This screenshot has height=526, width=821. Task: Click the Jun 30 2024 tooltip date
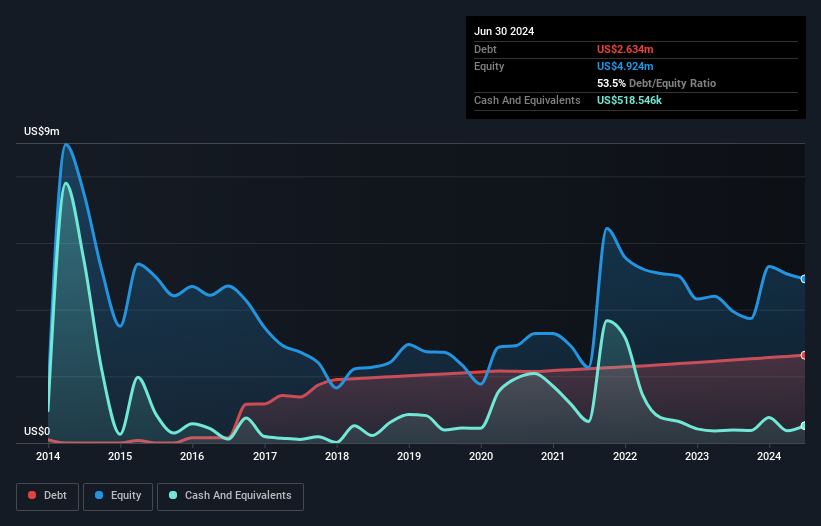pos(504,31)
